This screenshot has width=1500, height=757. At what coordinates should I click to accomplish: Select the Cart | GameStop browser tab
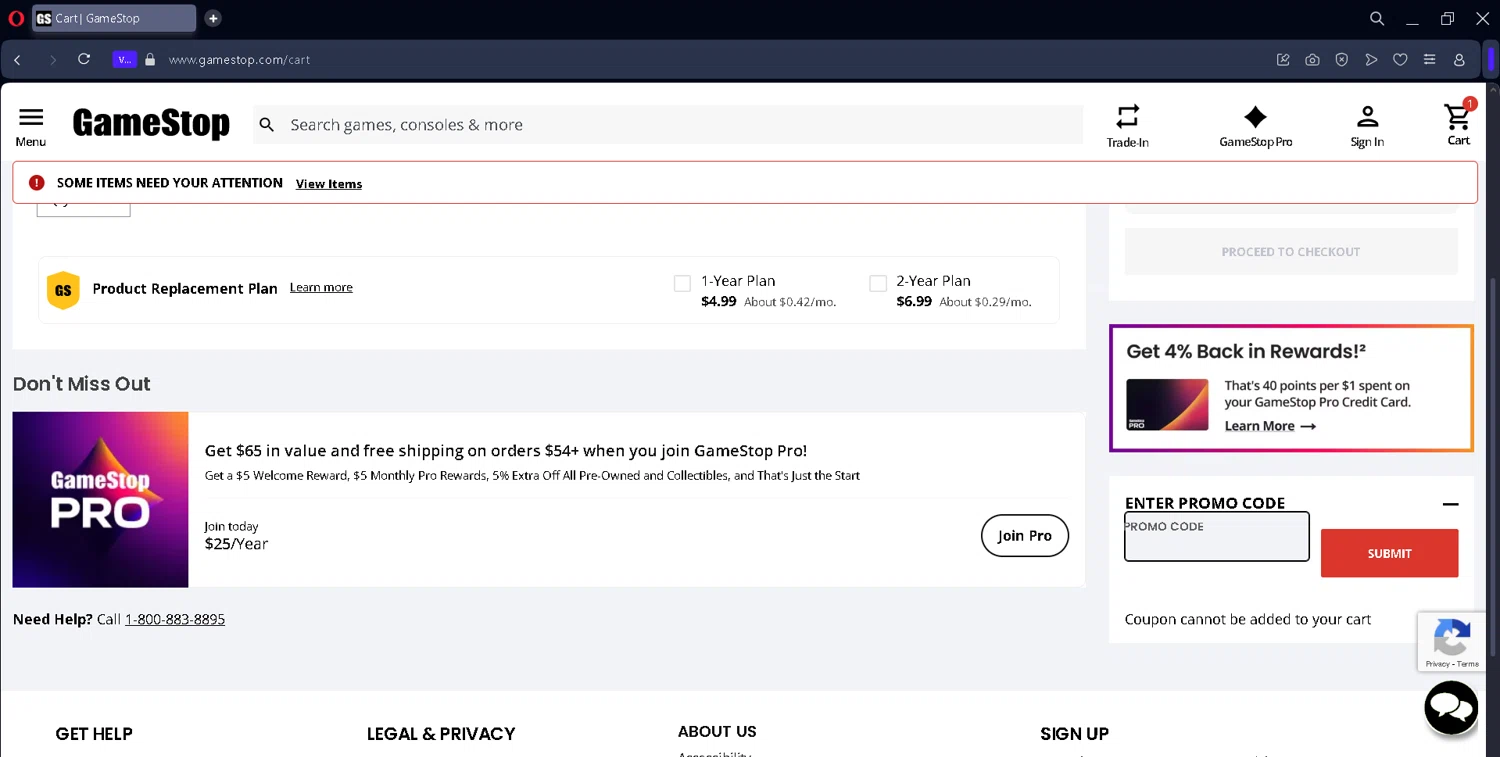114,18
